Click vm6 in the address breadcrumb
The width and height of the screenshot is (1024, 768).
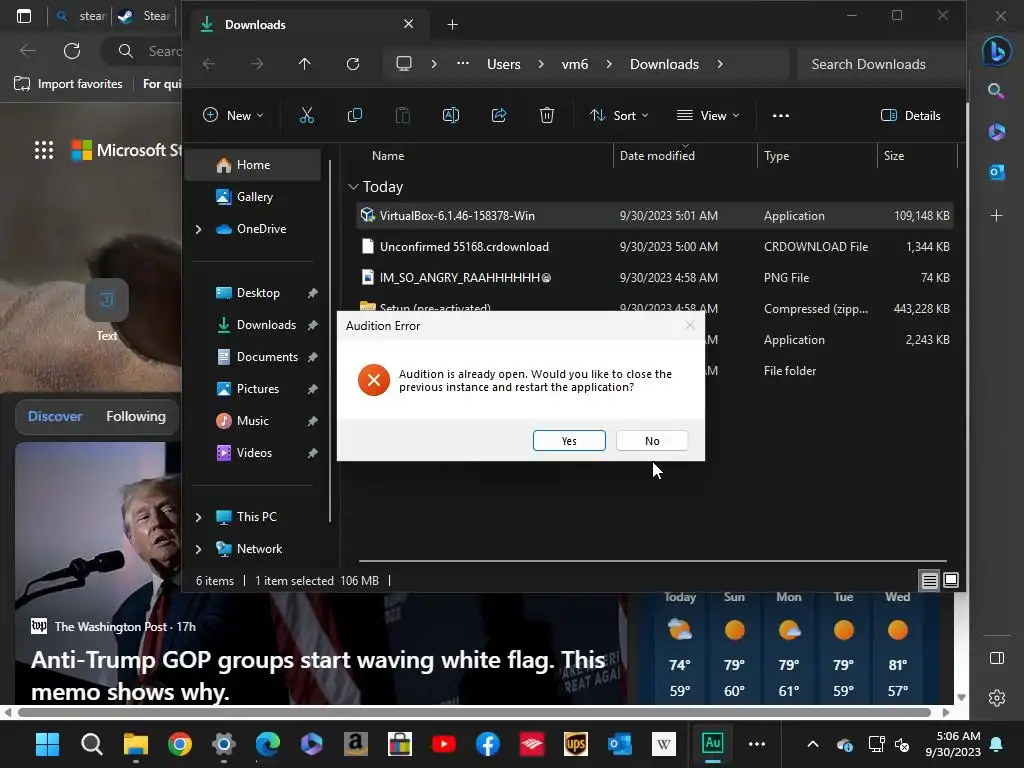click(x=575, y=64)
